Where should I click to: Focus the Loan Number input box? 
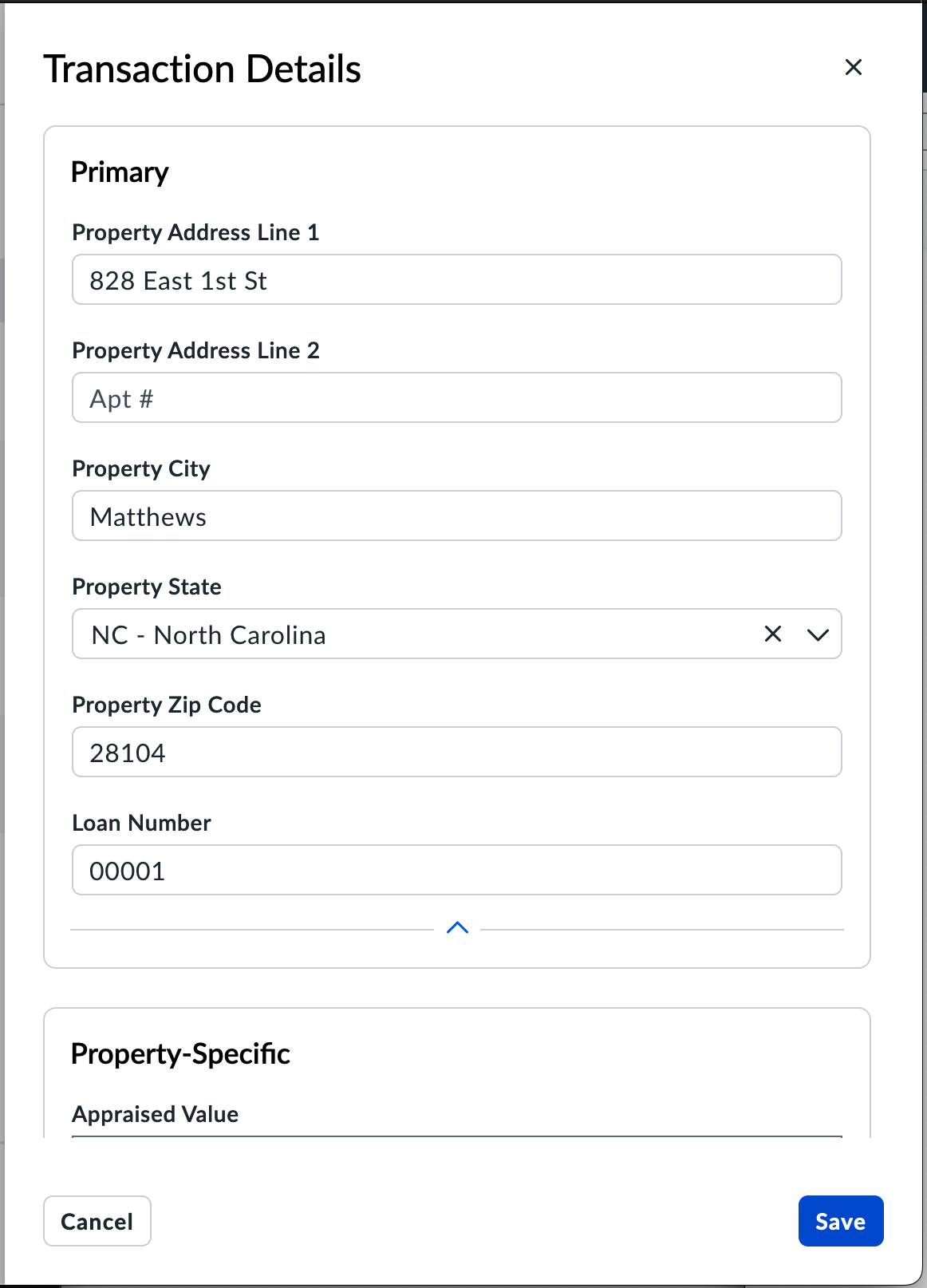pos(456,871)
